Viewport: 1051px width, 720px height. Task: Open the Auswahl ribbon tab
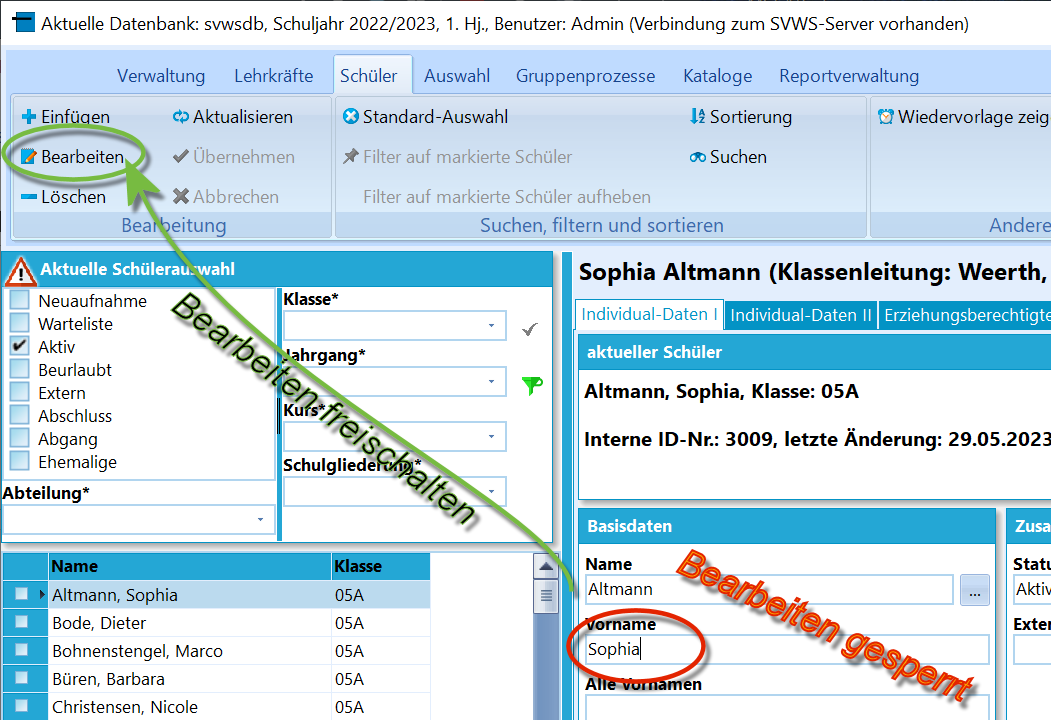(x=457, y=76)
